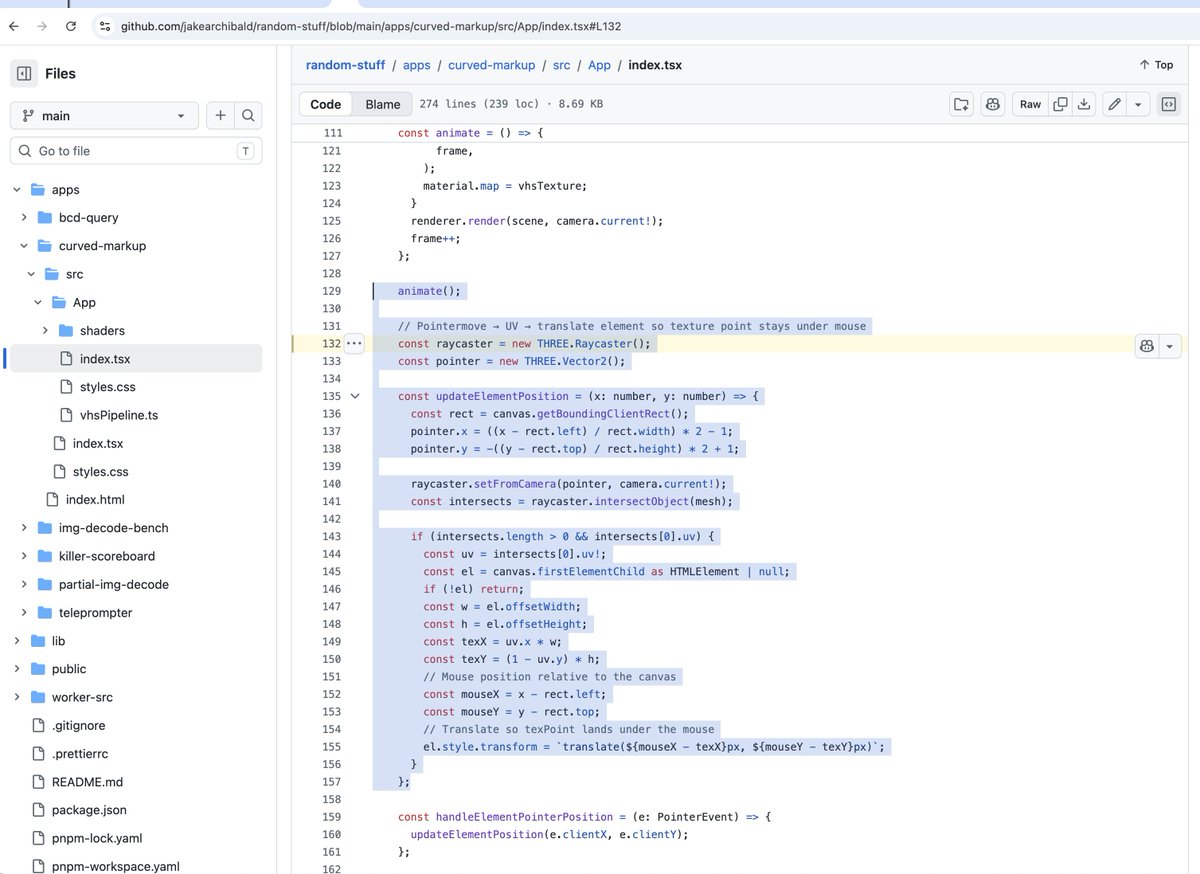This screenshot has height=874, width=1200.
Task: Go back in browser history
Action: 13,26
